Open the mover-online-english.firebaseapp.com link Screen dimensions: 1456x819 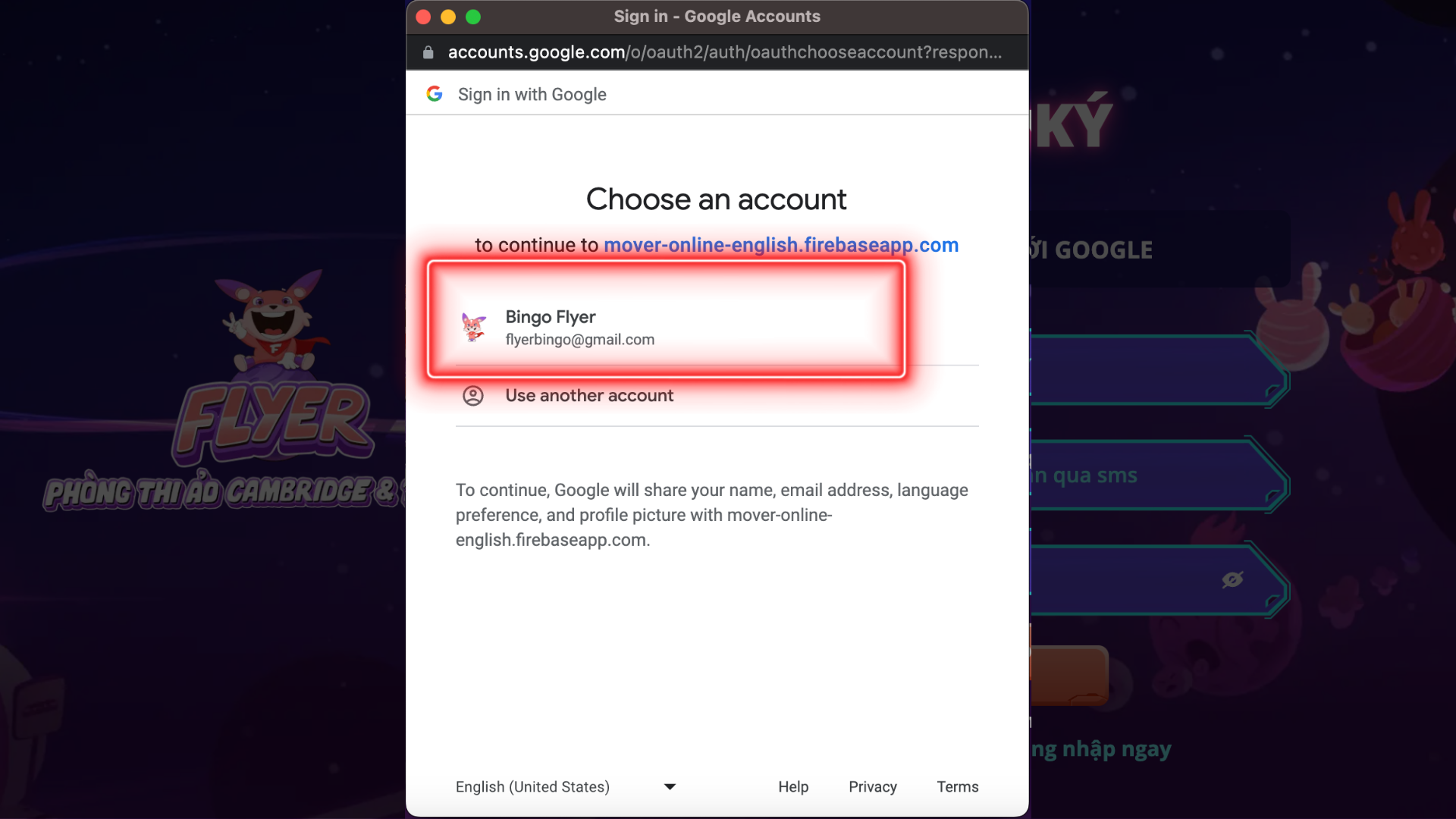tap(781, 245)
